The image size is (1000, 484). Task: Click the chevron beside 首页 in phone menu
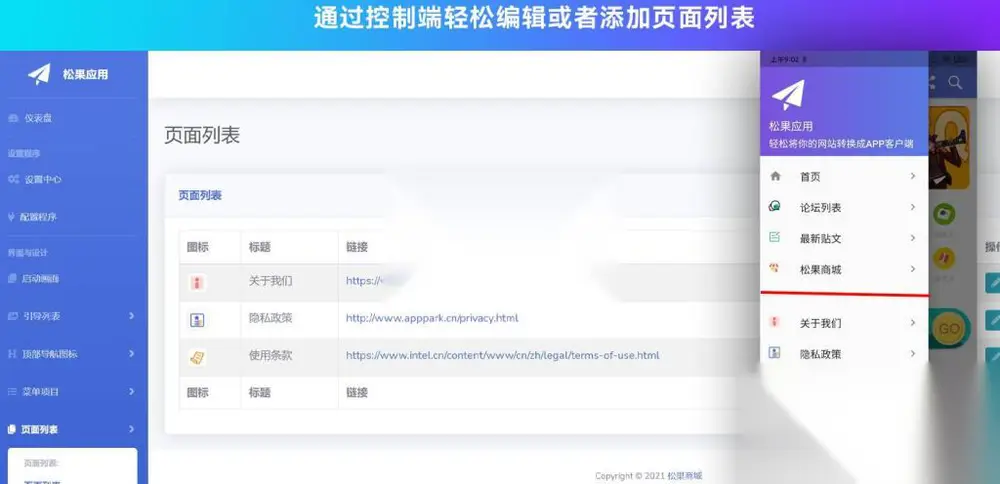(913, 176)
